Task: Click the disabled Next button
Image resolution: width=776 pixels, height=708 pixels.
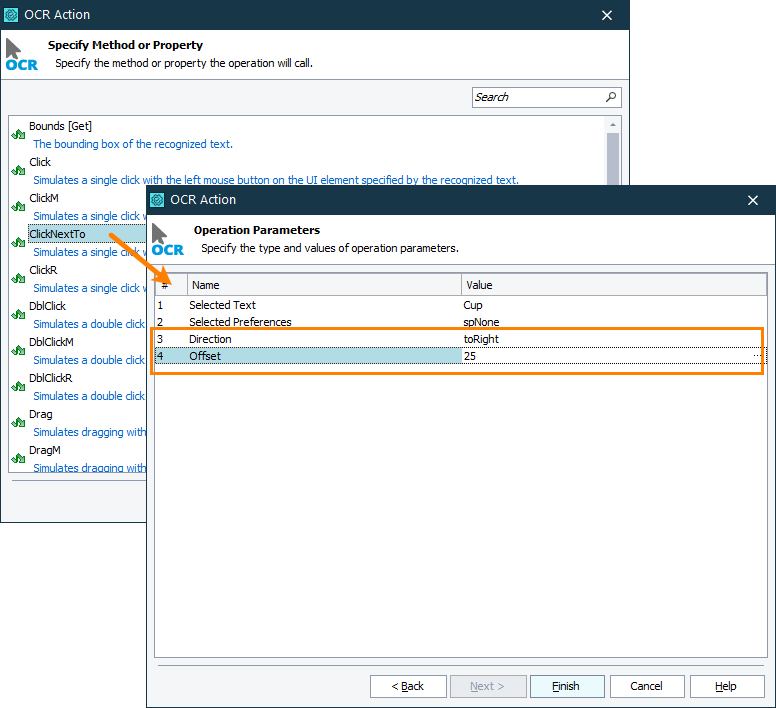Action: pos(488,686)
